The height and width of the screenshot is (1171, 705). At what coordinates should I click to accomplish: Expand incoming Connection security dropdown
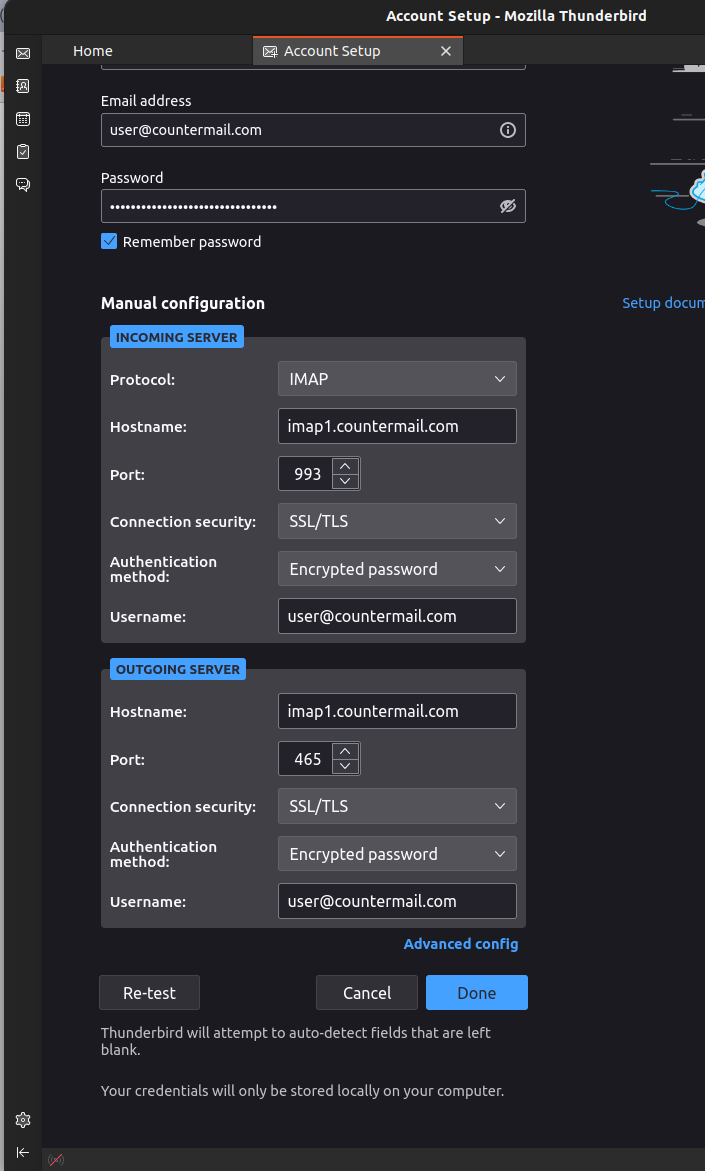397,521
